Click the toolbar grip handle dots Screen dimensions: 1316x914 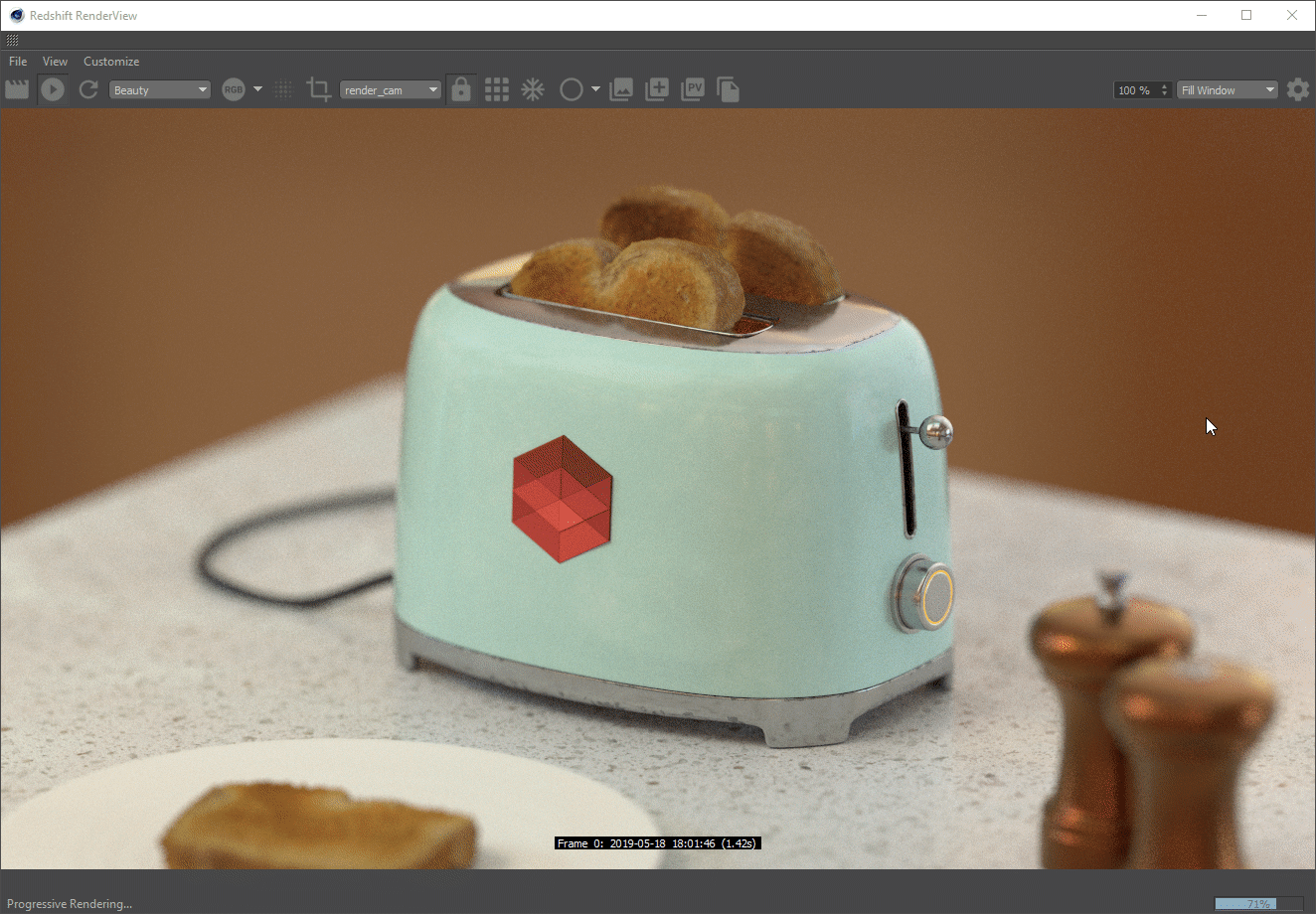[12, 41]
